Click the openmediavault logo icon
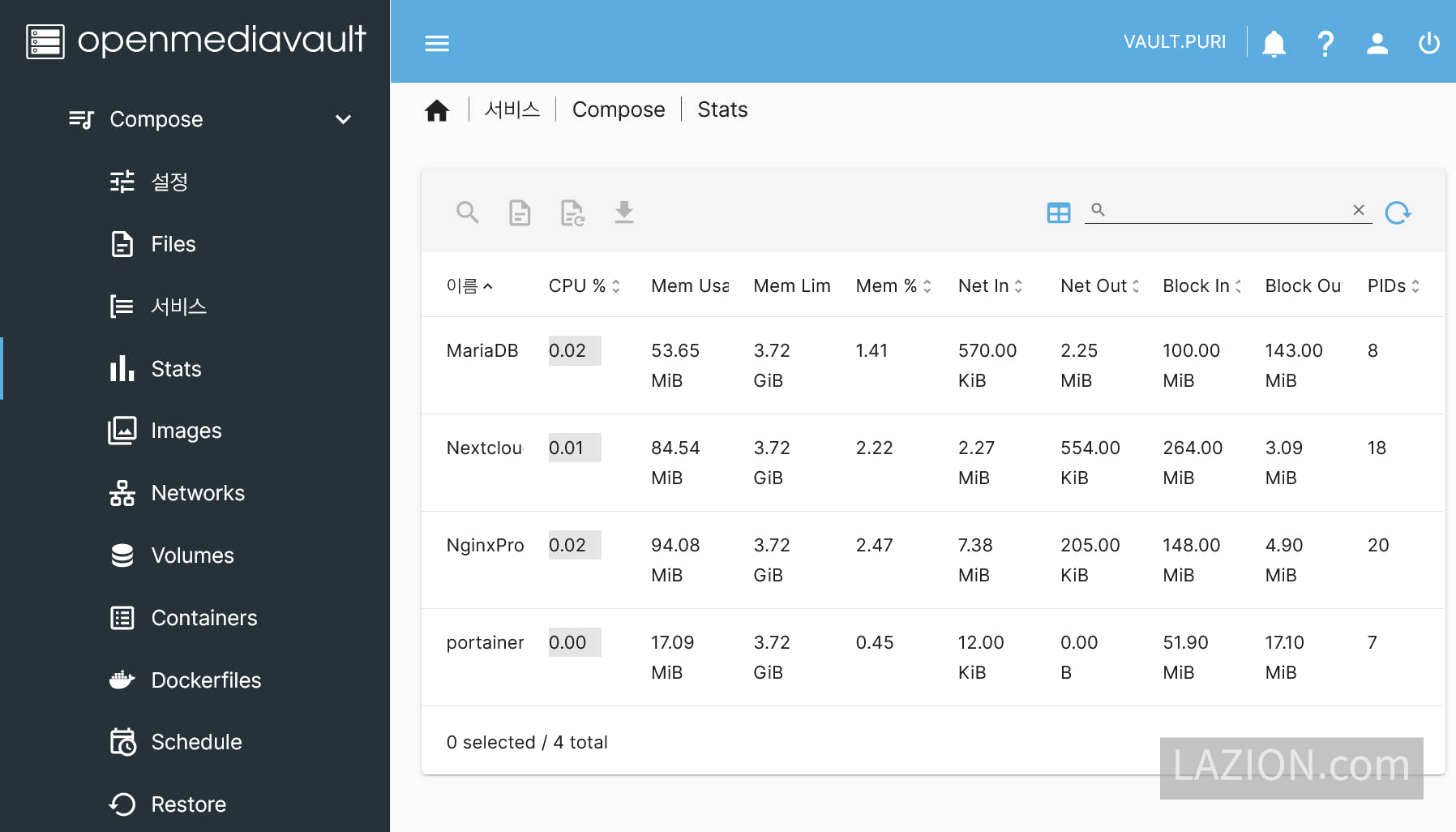1456x832 pixels. pos(45,41)
